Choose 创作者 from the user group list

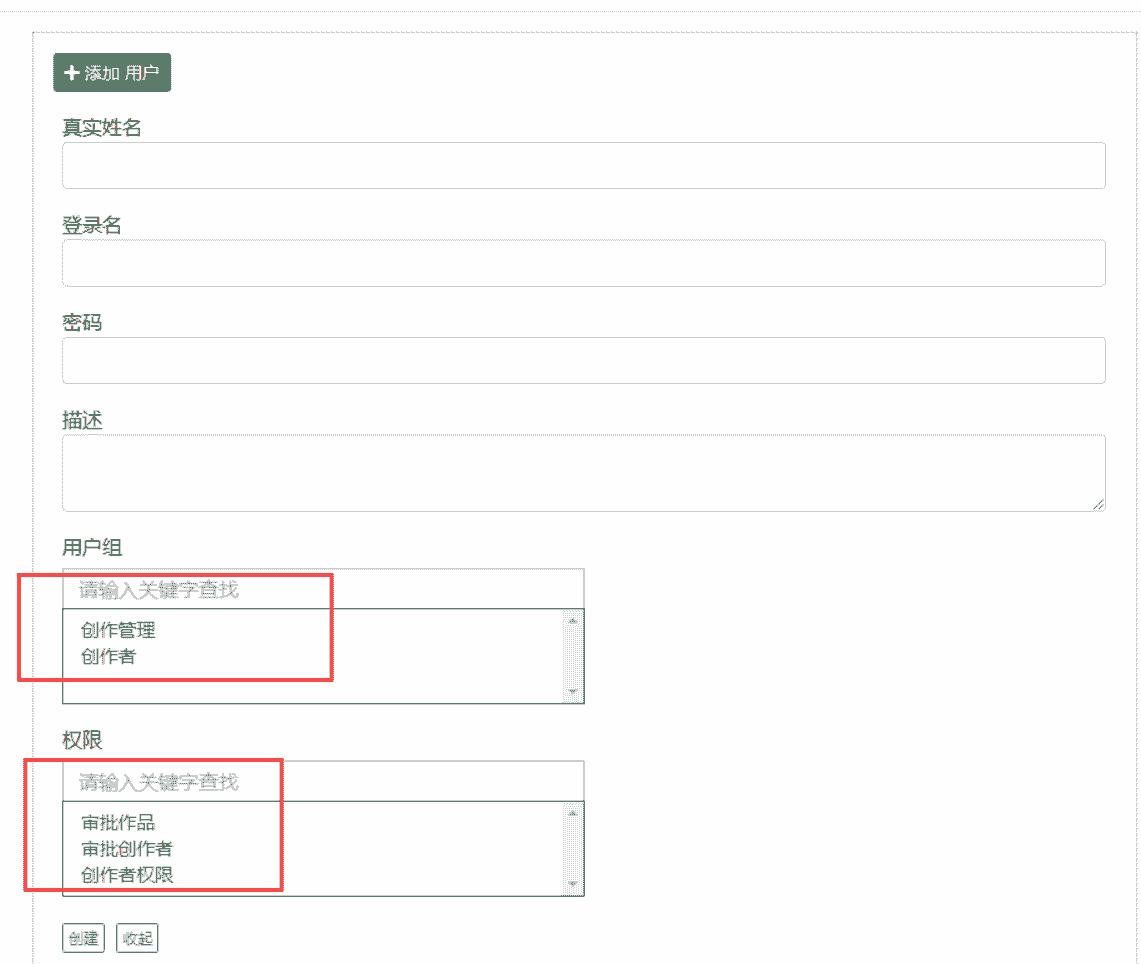109,657
